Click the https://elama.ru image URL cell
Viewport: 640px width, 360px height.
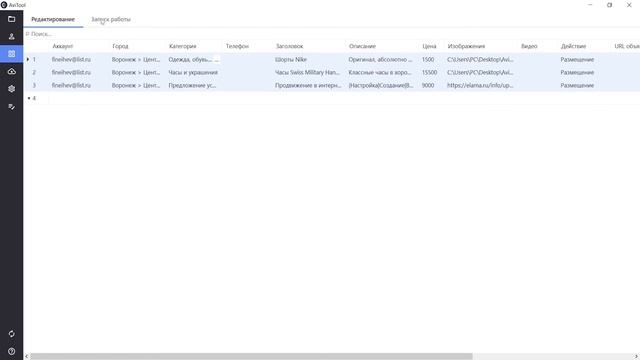(480, 85)
